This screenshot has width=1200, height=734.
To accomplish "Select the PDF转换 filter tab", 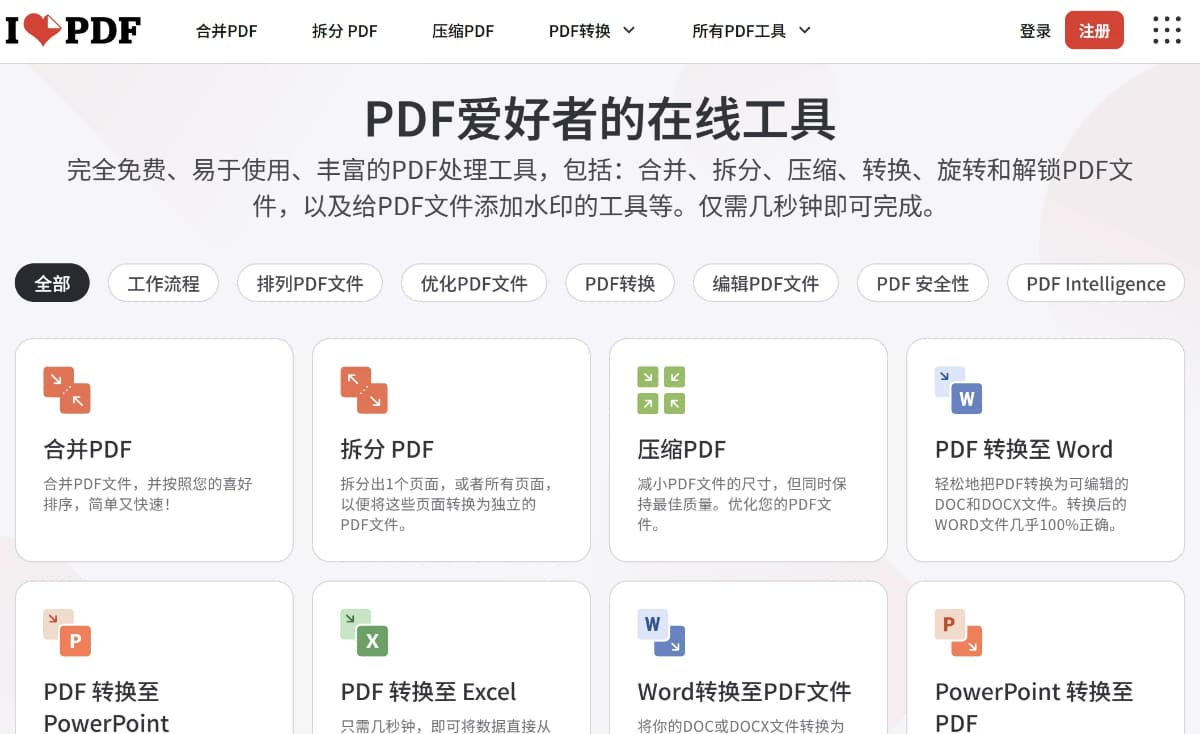I will (620, 283).
